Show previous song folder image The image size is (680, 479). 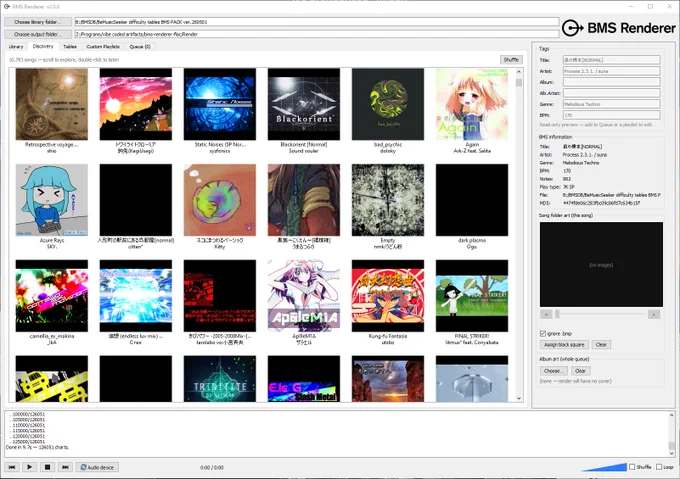[546, 314]
